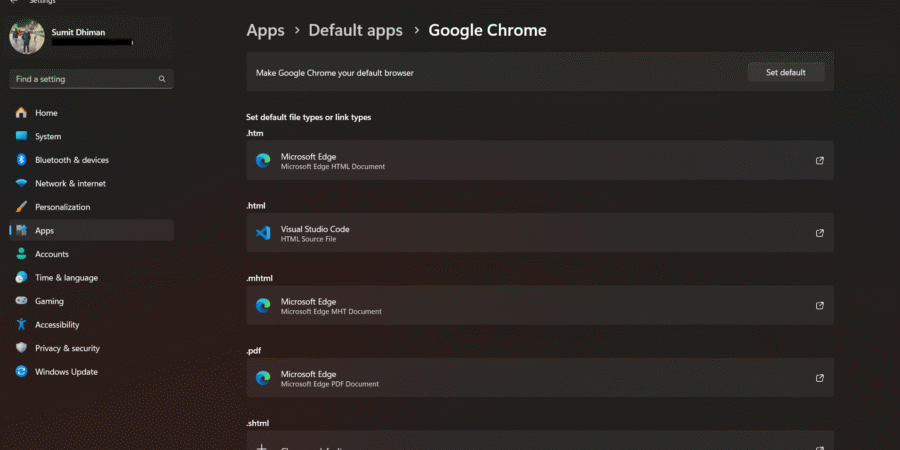The image size is (900, 450).
Task: Open Time & language settings
Action: (91, 278)
